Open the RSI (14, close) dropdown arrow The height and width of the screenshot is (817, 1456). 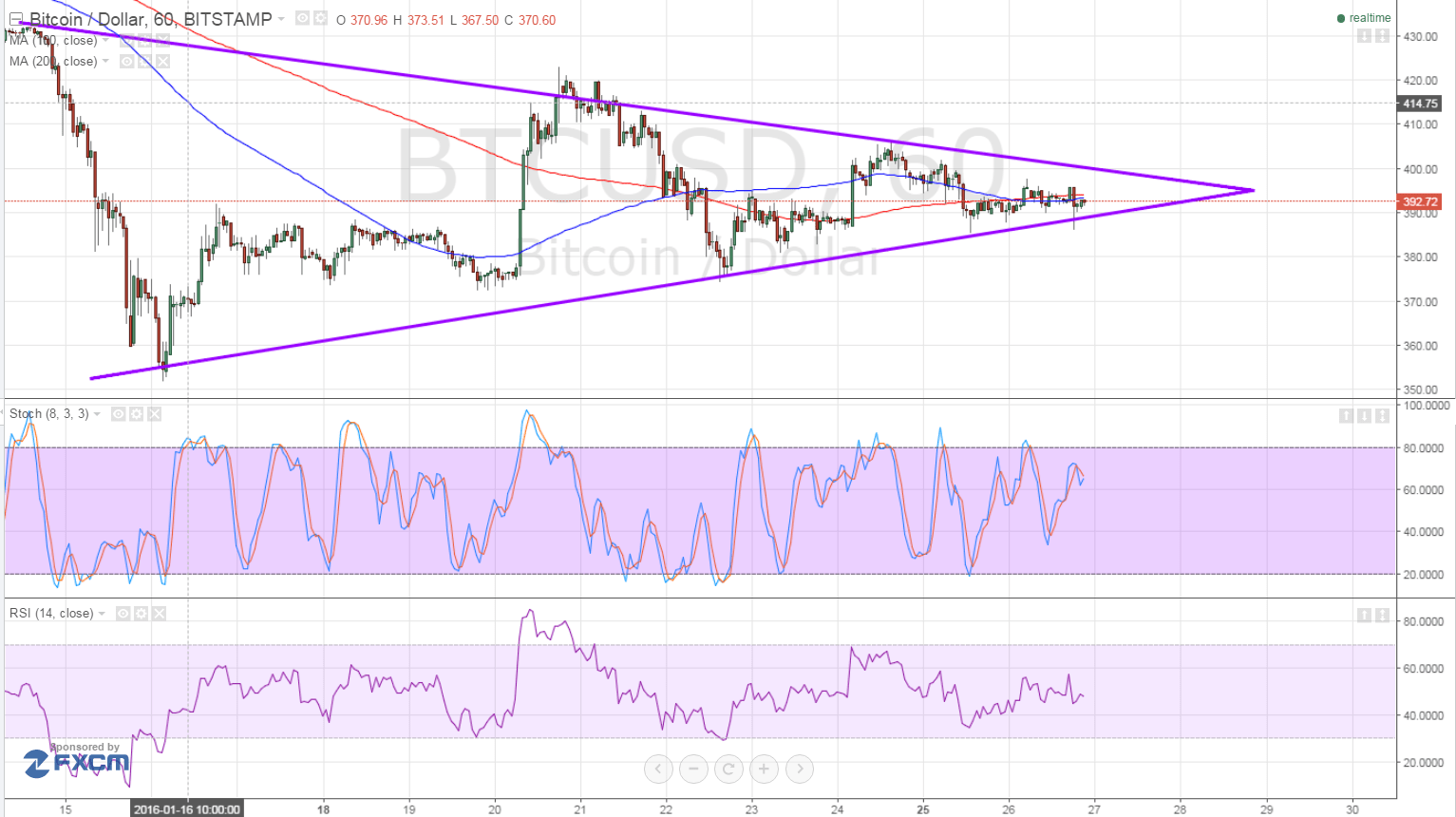pyautogui.click(x=103, y=614)
